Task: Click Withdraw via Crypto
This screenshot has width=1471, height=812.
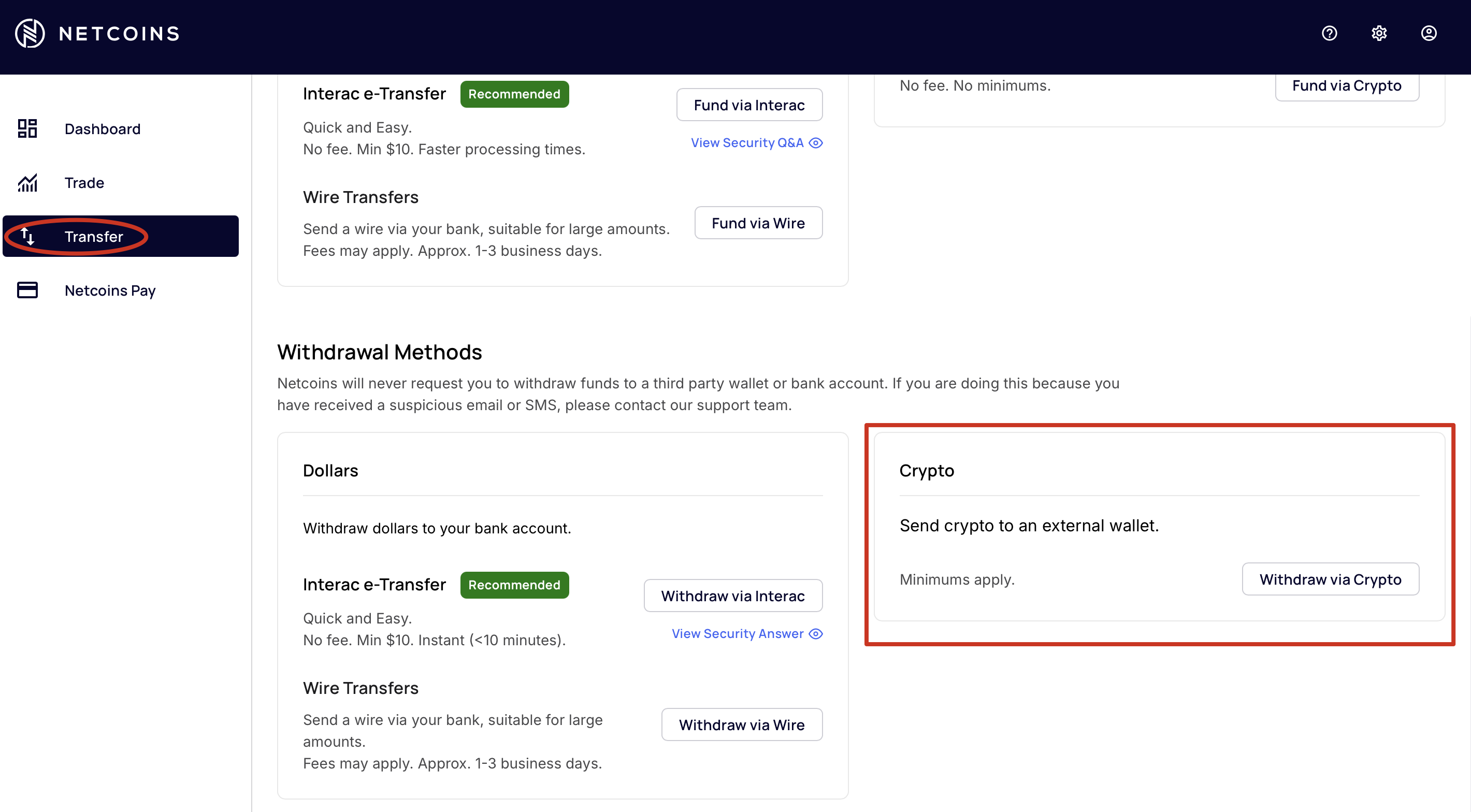Action: coord(1331,579)
